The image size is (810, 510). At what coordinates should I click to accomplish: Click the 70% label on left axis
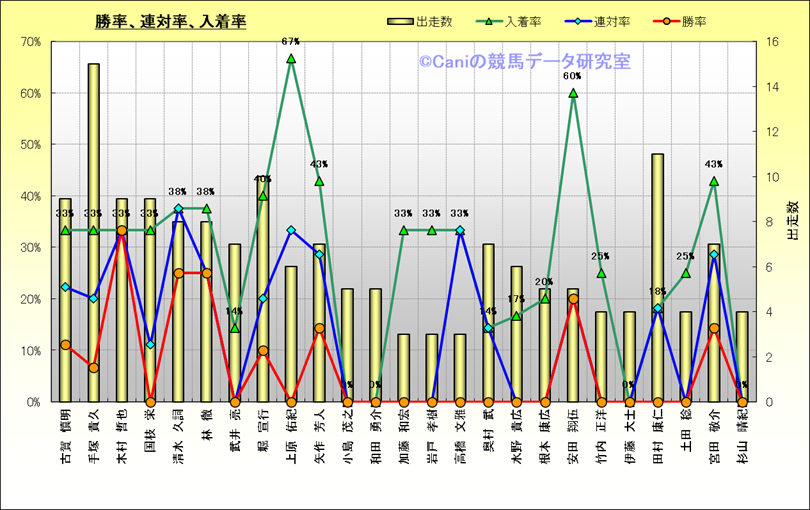(29, 42)
